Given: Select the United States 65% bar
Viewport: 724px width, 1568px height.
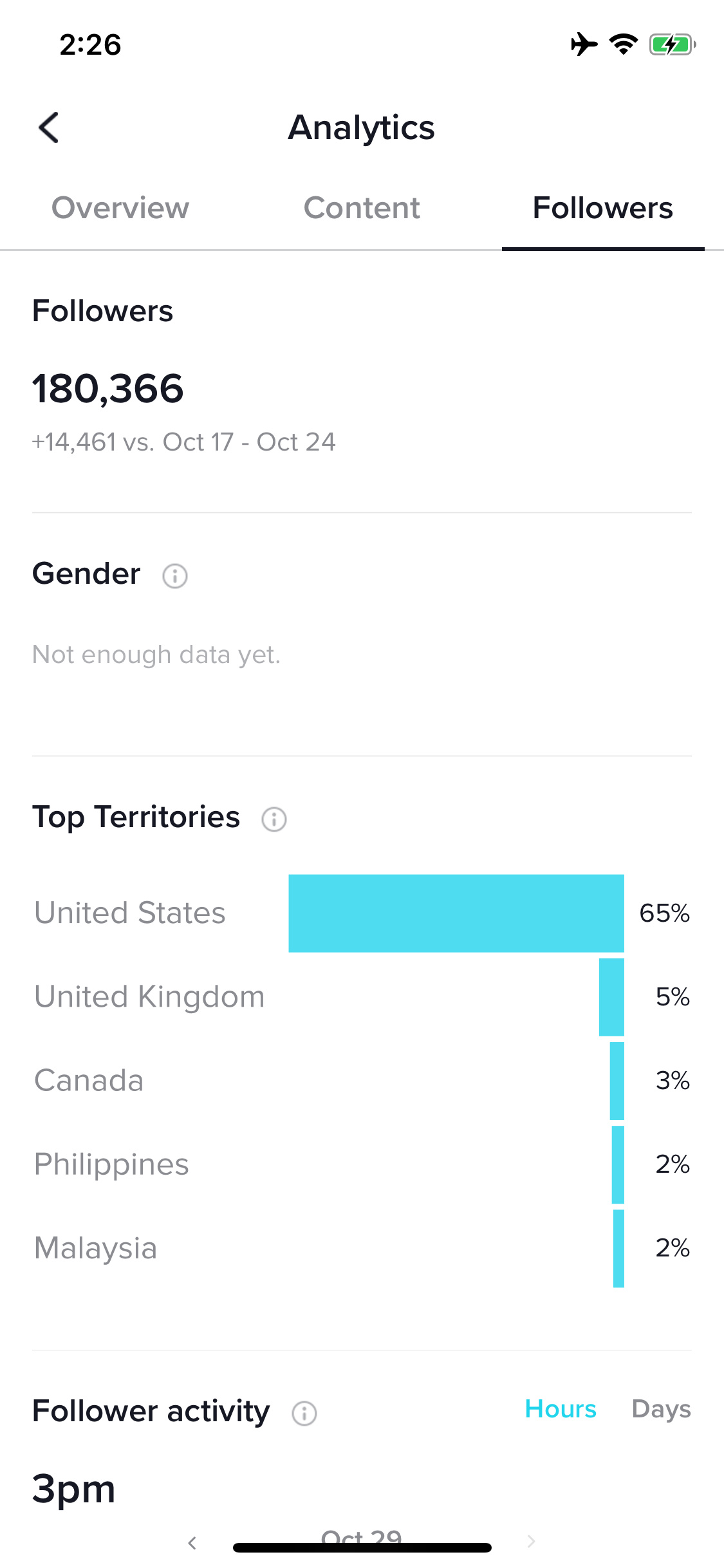Looking at the screenshot, I should (x=456, y=913).
